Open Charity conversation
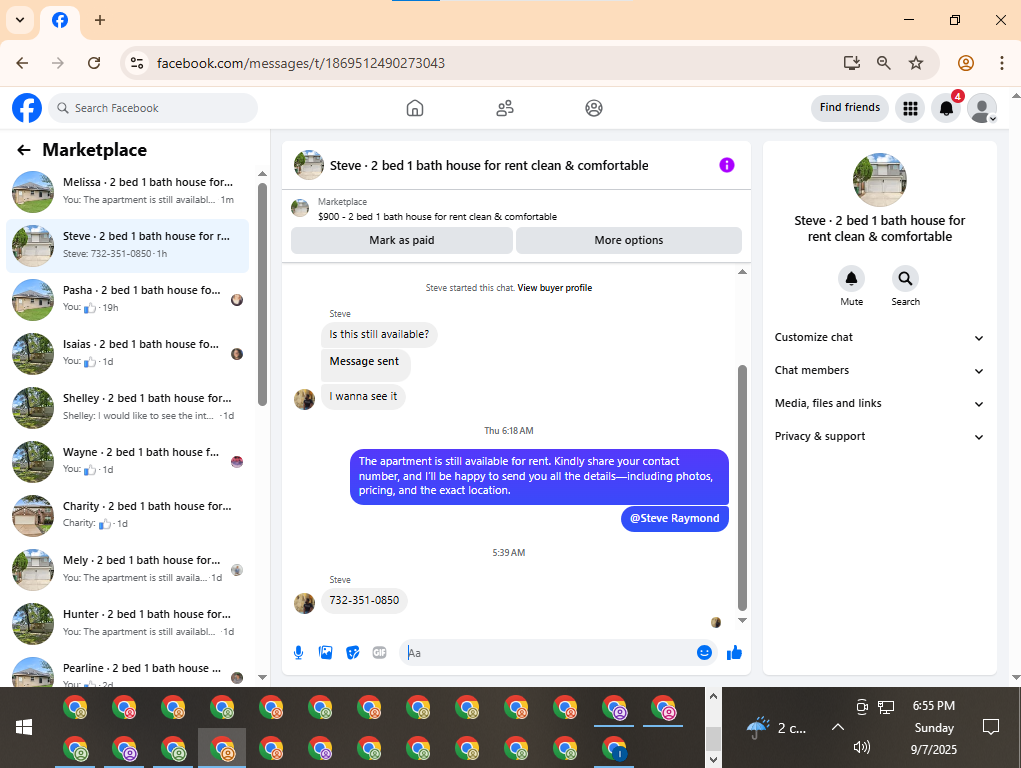This screenshot has width=1021, height=768. pos(128,516)
